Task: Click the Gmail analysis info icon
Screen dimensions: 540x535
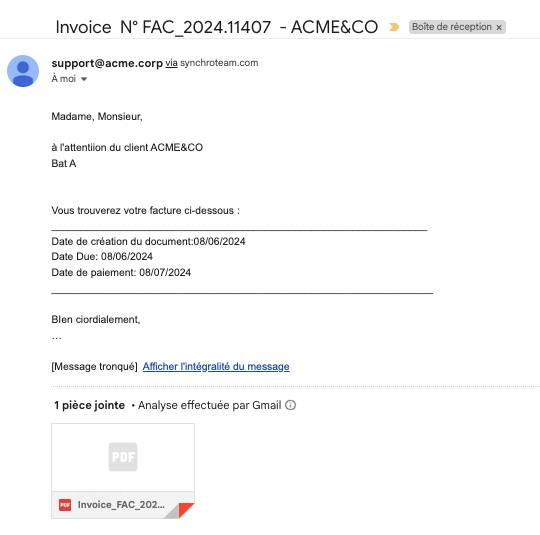Action: pyautogui.click(x=290, y=405)
